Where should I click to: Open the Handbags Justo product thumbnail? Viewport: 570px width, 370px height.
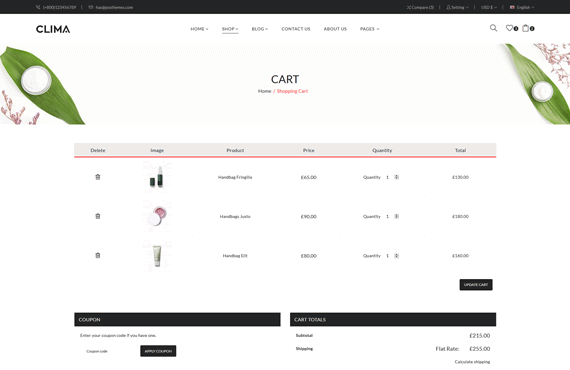(x=157, y=216)
